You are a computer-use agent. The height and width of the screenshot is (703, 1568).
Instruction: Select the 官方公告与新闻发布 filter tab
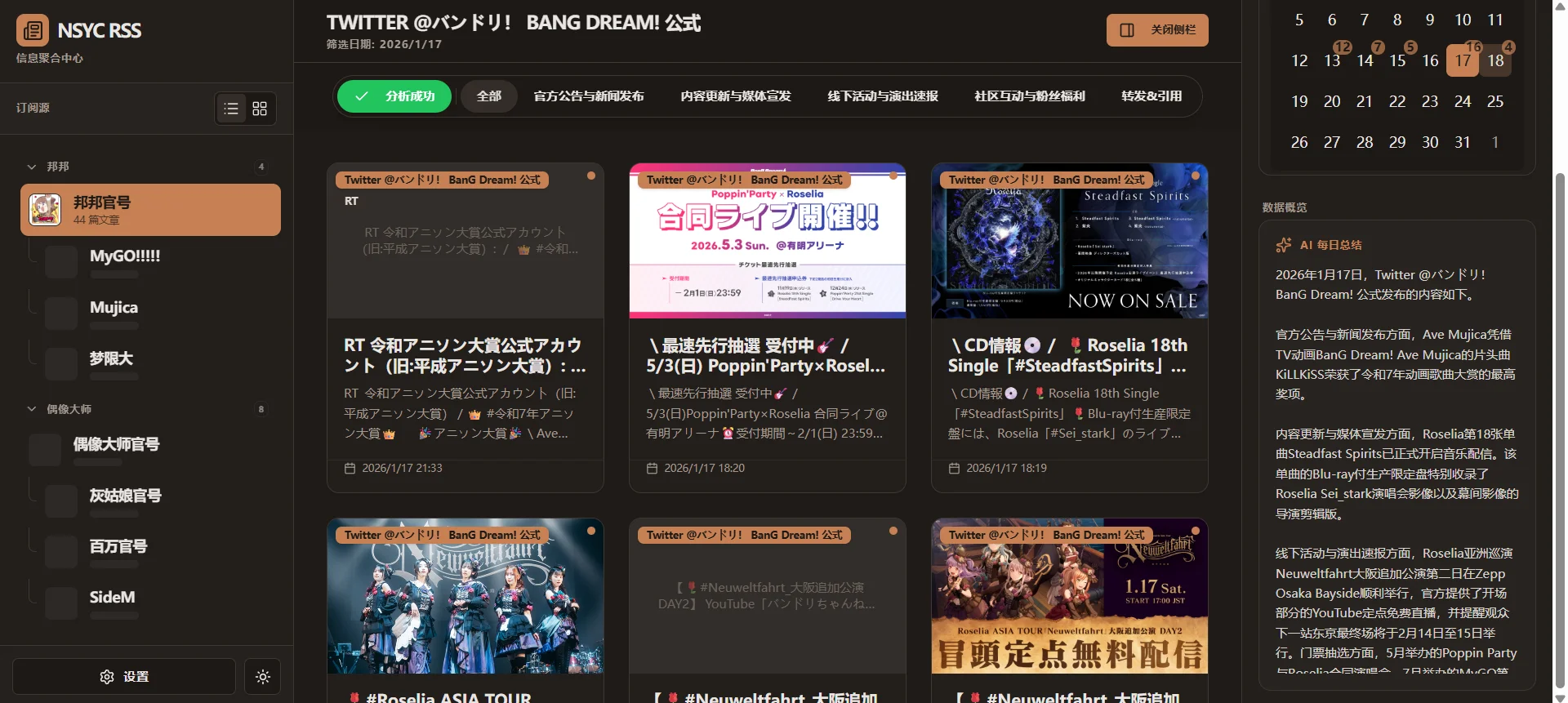click(x=589, y=96)
